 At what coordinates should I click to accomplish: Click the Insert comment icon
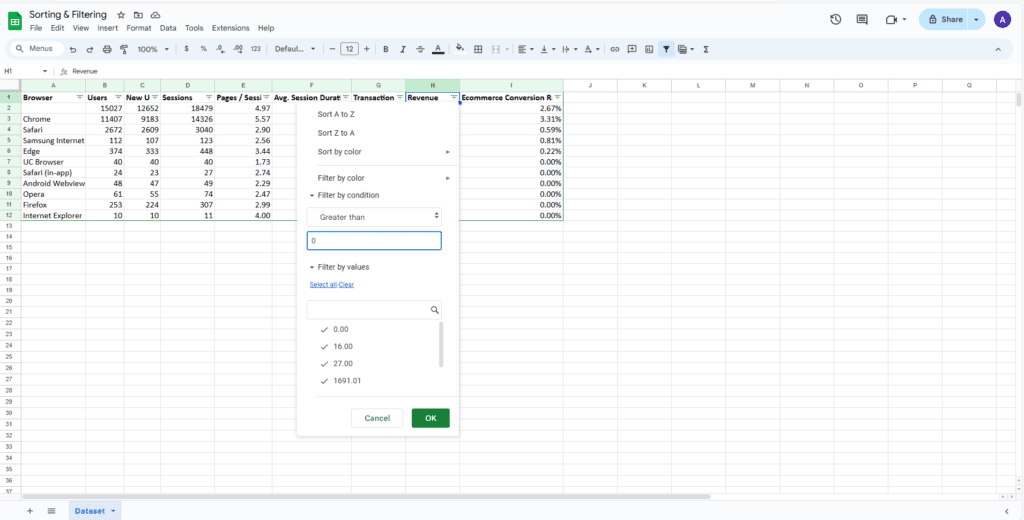(x=632, y=49)
